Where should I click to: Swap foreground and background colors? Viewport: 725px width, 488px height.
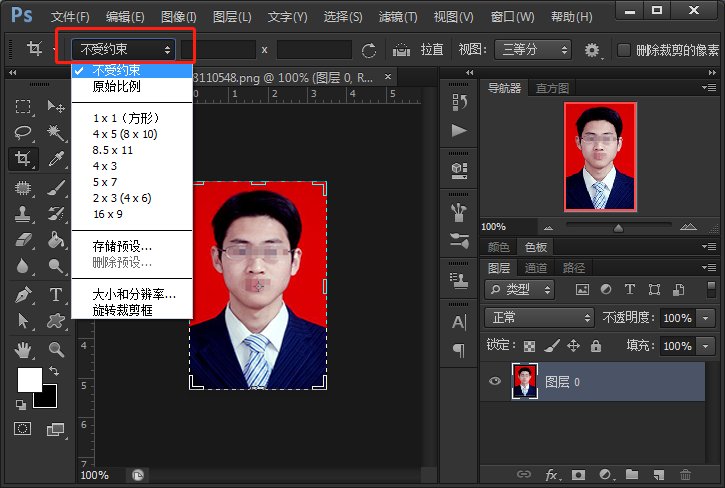click(x=54, y=371)
